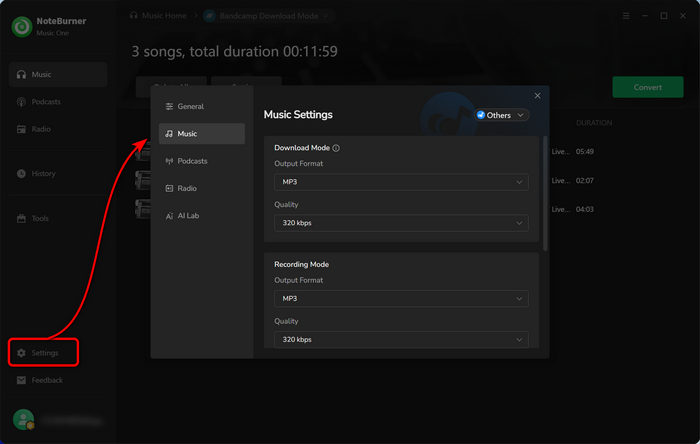Open the Podcasts settings tab
700x444 pixels.
202,161
